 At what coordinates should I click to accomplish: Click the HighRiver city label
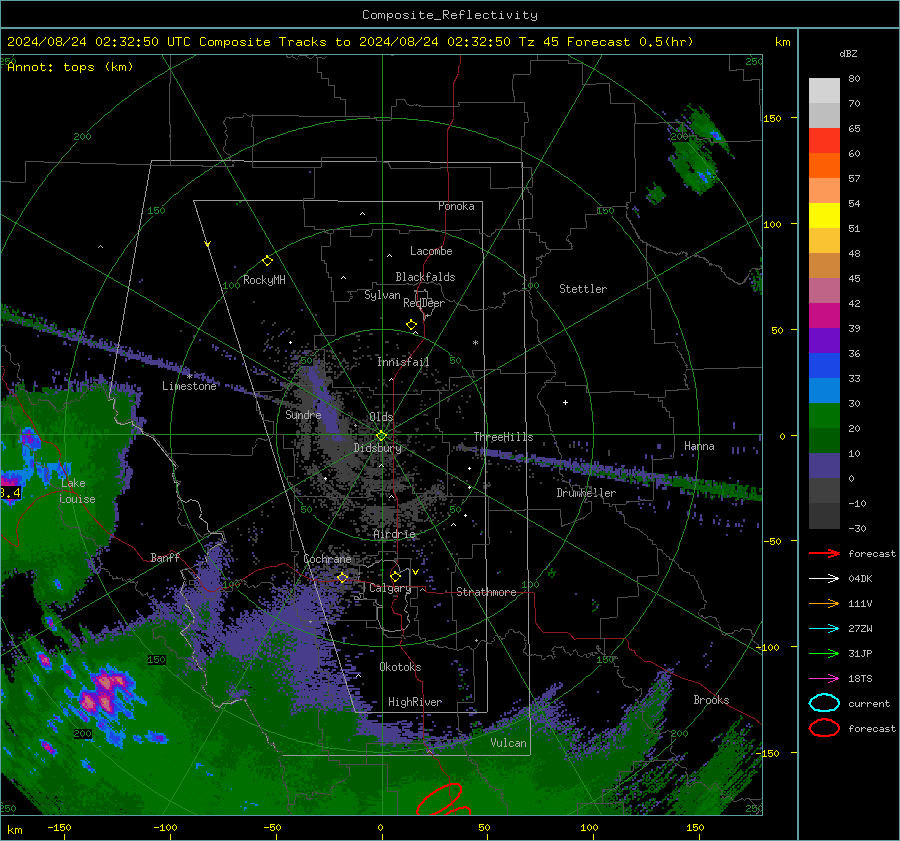pos(415,702)
